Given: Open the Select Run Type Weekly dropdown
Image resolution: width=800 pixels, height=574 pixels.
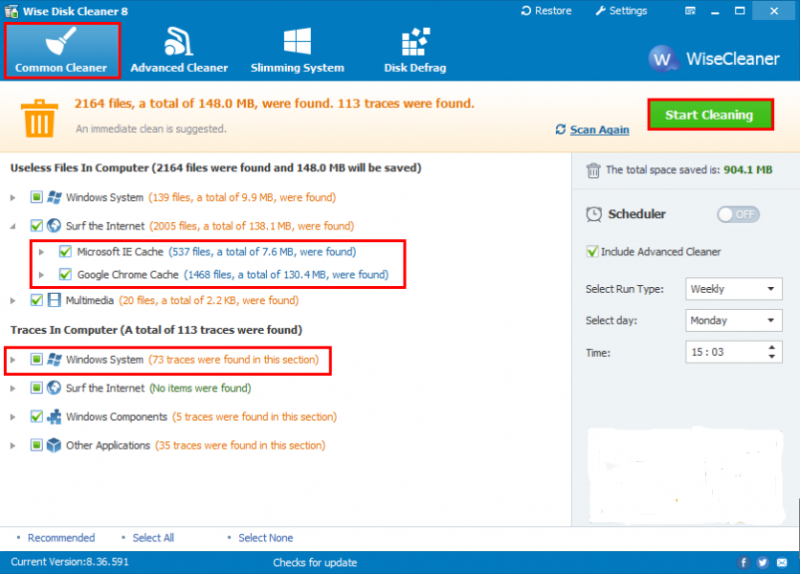Looking at the screenshot, I should click(734, 289).
